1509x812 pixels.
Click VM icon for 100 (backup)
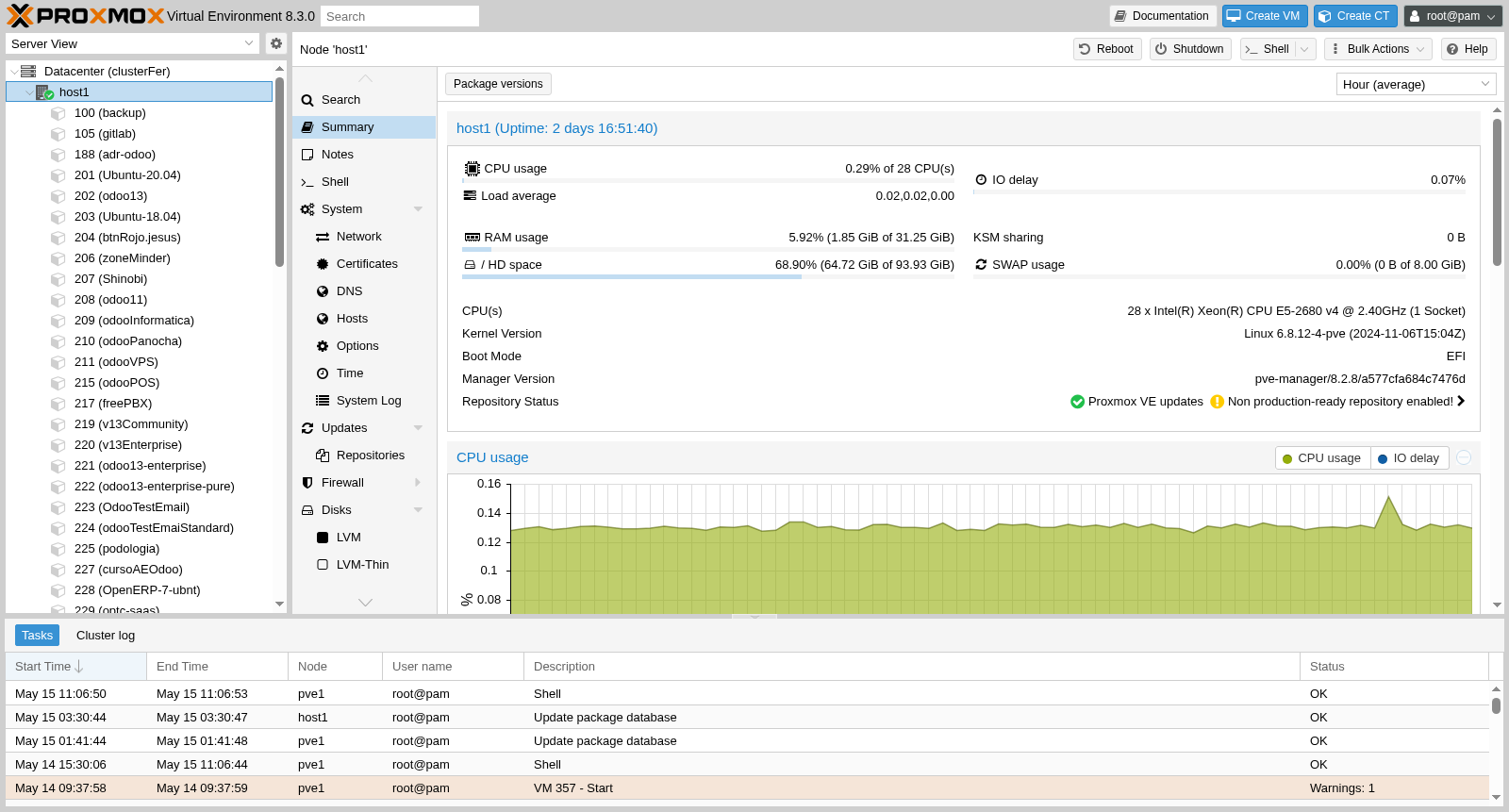coord(58,113)
